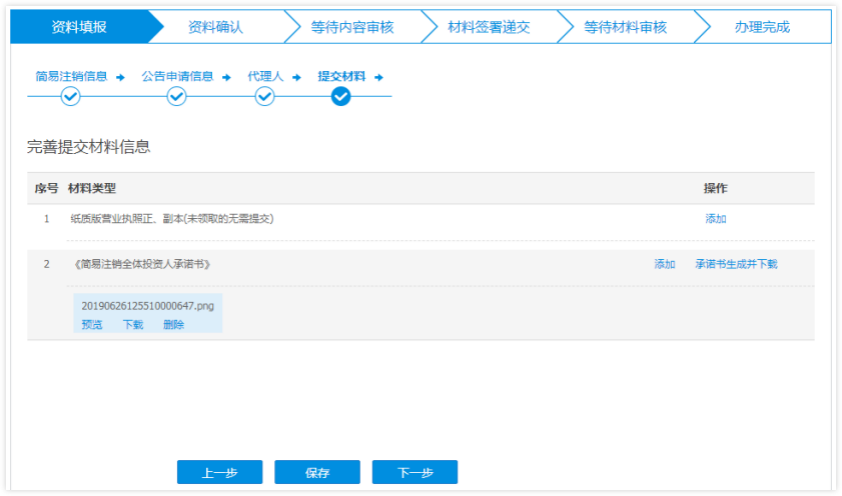842x496 pixels.
Task: Click the checkmark circle under 代理人
Action: [x=265, y=97]
